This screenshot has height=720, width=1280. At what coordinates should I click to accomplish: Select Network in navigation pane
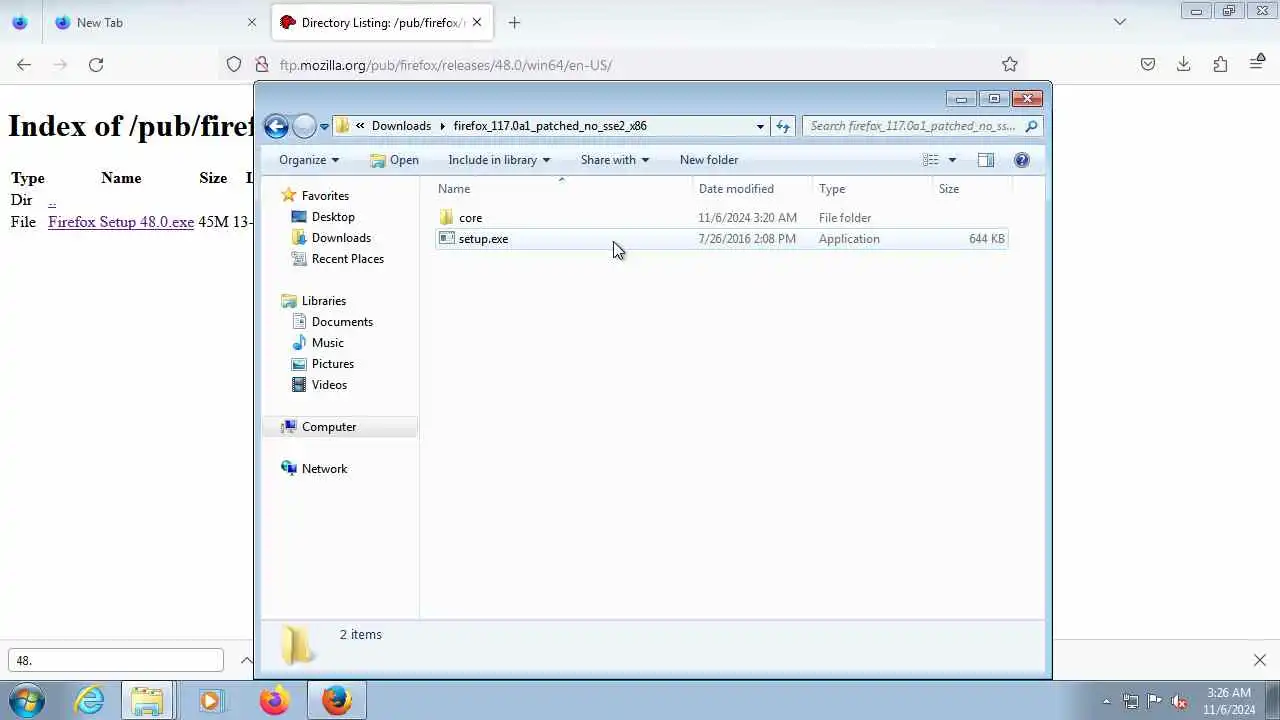click(x=324, y=469)
